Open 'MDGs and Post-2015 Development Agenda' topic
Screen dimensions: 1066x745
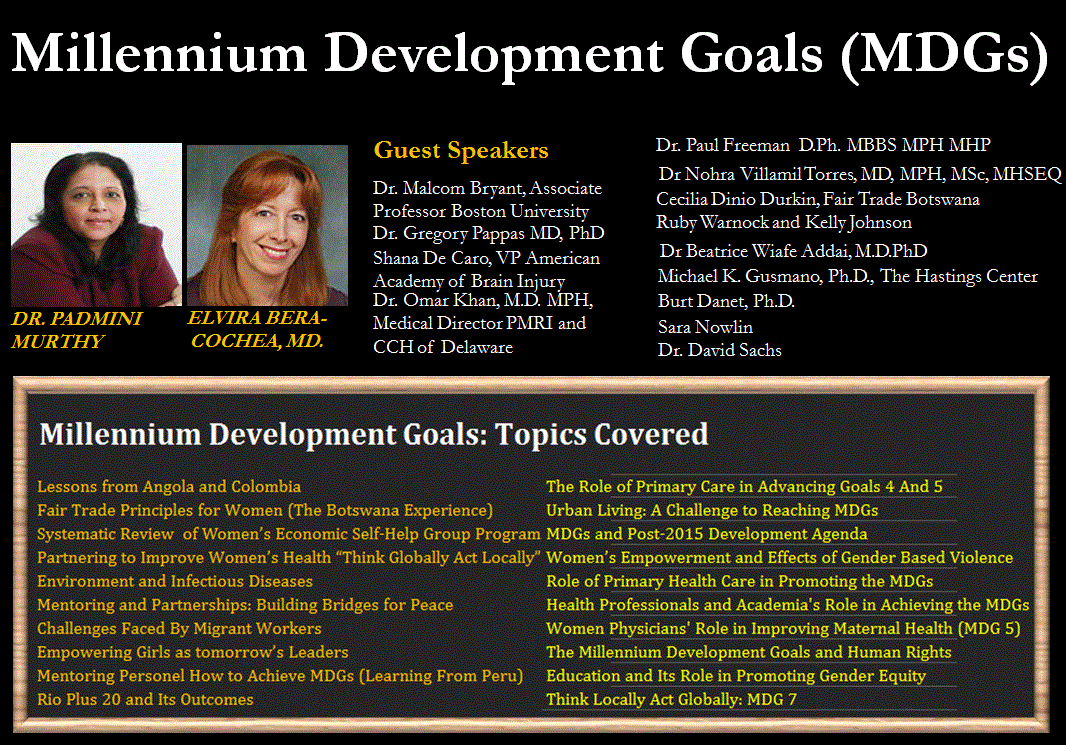[x=706, y=534]
